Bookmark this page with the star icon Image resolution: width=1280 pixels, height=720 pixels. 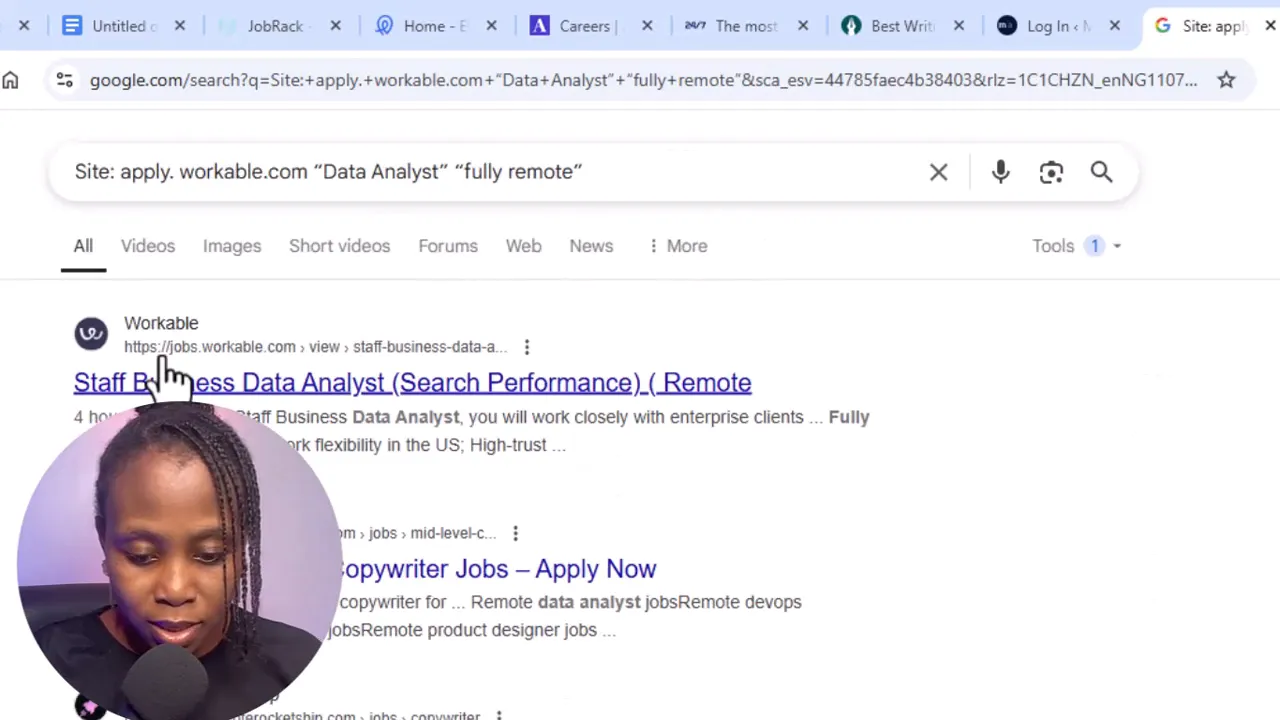pyautogui.click(x=1226, y=80)
